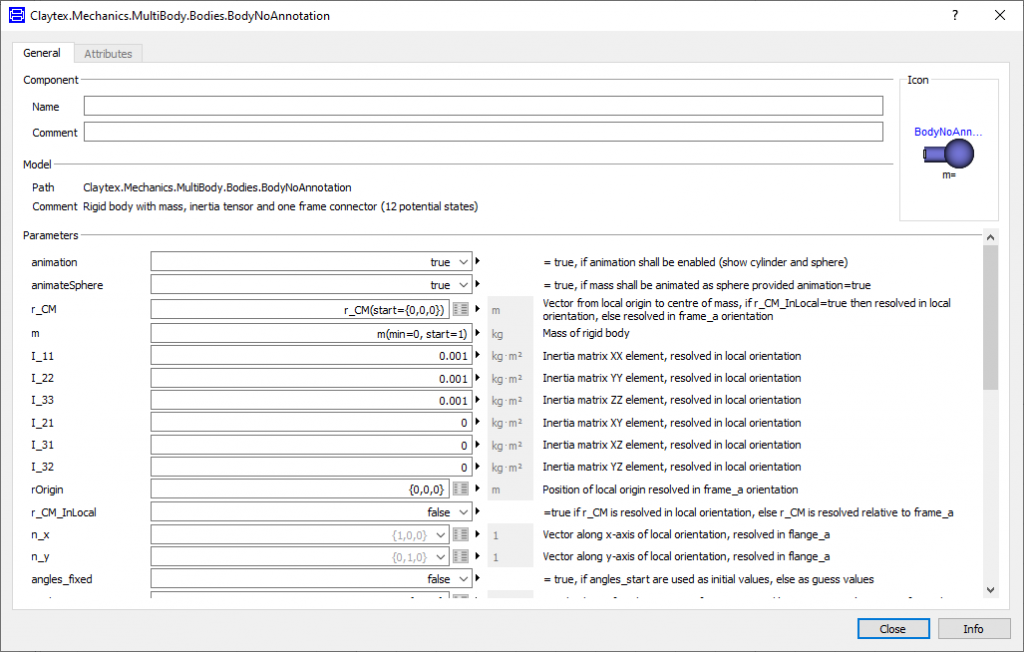Click the I_11 value field
This screenshot has height=652, width=1024.
pyautogui.click(x=312, y=355)
